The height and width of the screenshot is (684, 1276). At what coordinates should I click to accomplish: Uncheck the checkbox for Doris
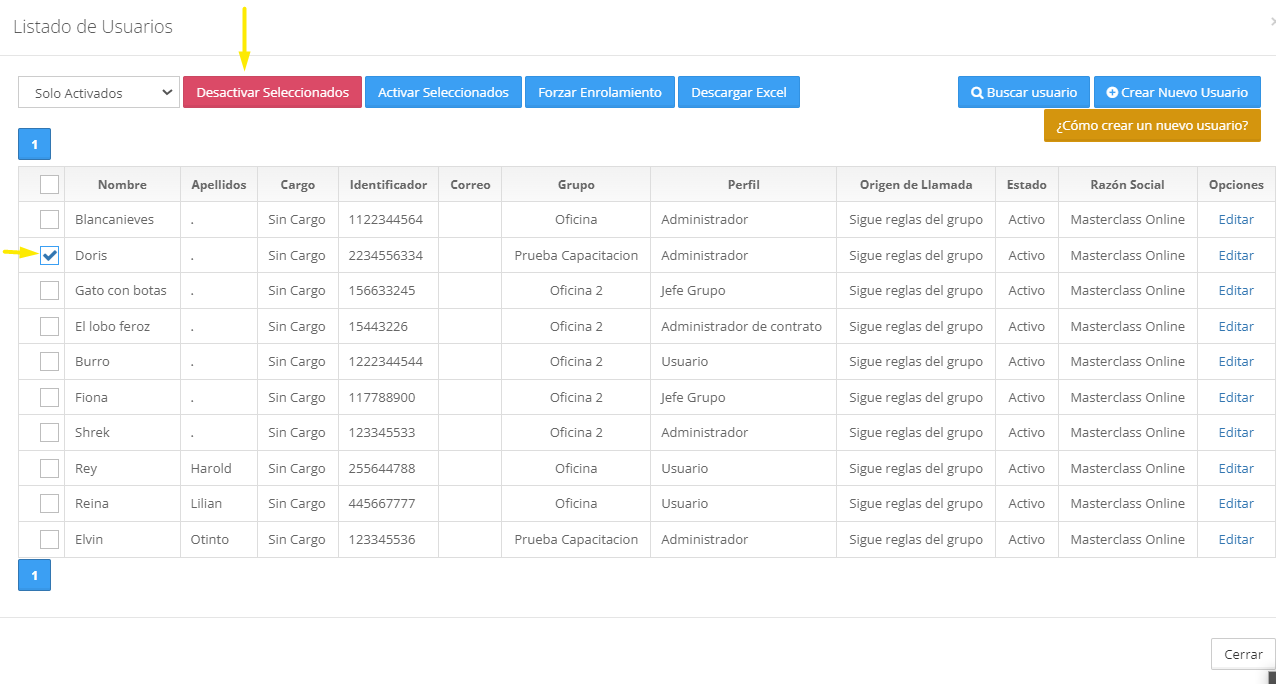(x=49, y=255)
